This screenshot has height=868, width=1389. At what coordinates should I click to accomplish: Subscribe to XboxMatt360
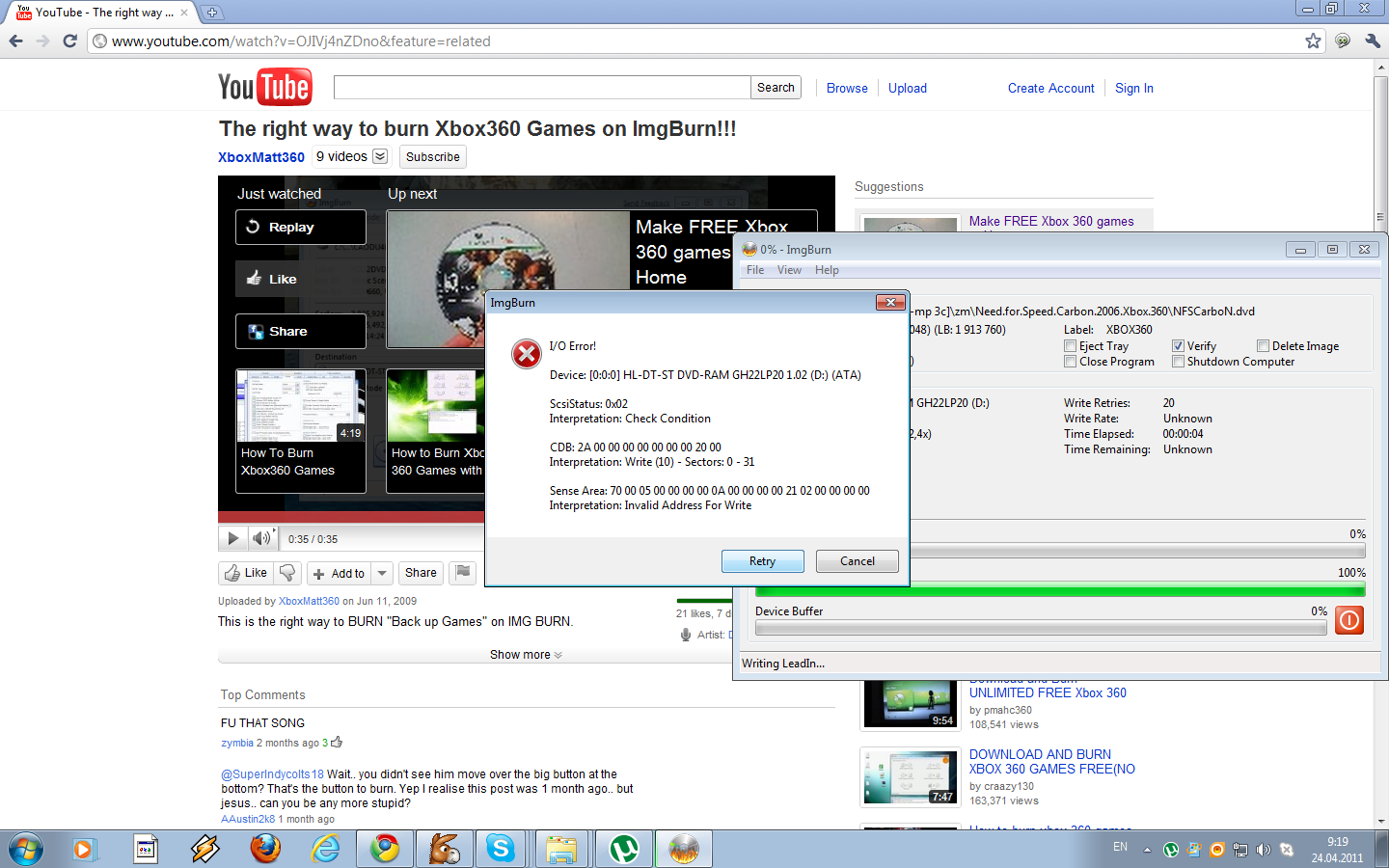pos(433,156)
